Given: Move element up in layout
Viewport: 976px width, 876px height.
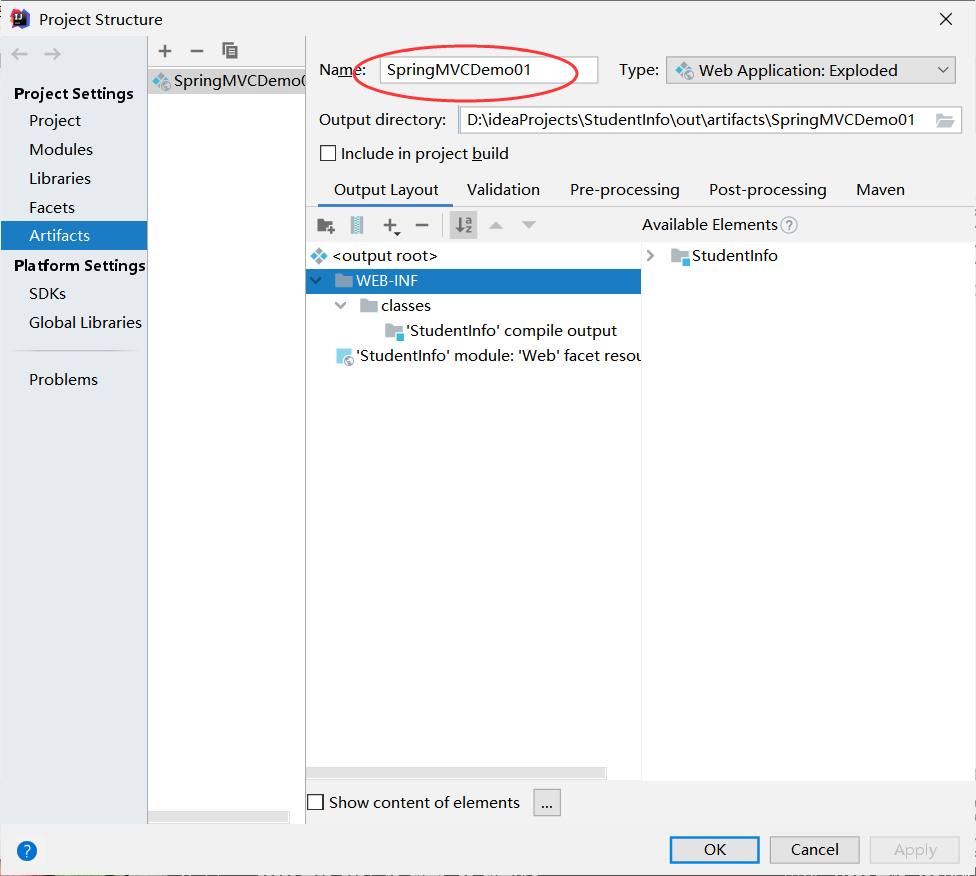Looking at the screenshot, I should coord(496,225).
